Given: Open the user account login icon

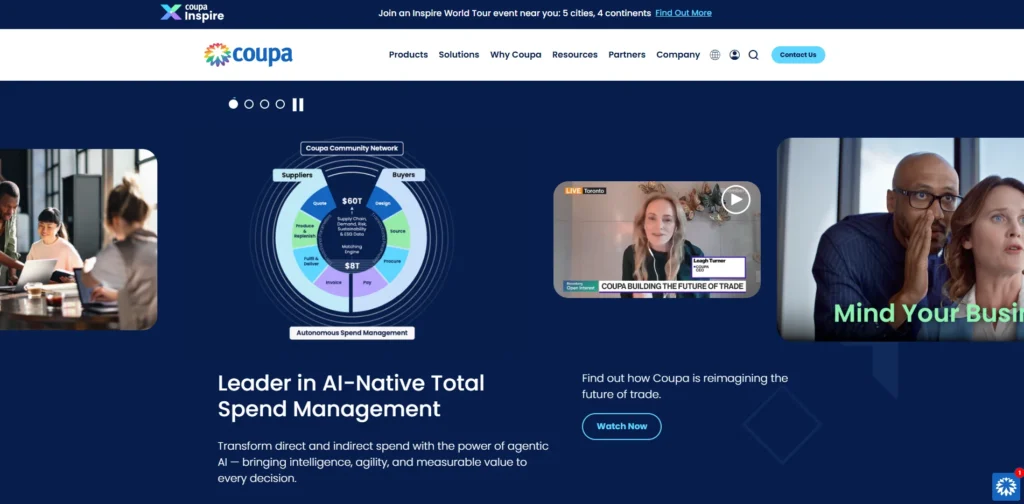Looking at the screenshot, I should coord(735,55).
